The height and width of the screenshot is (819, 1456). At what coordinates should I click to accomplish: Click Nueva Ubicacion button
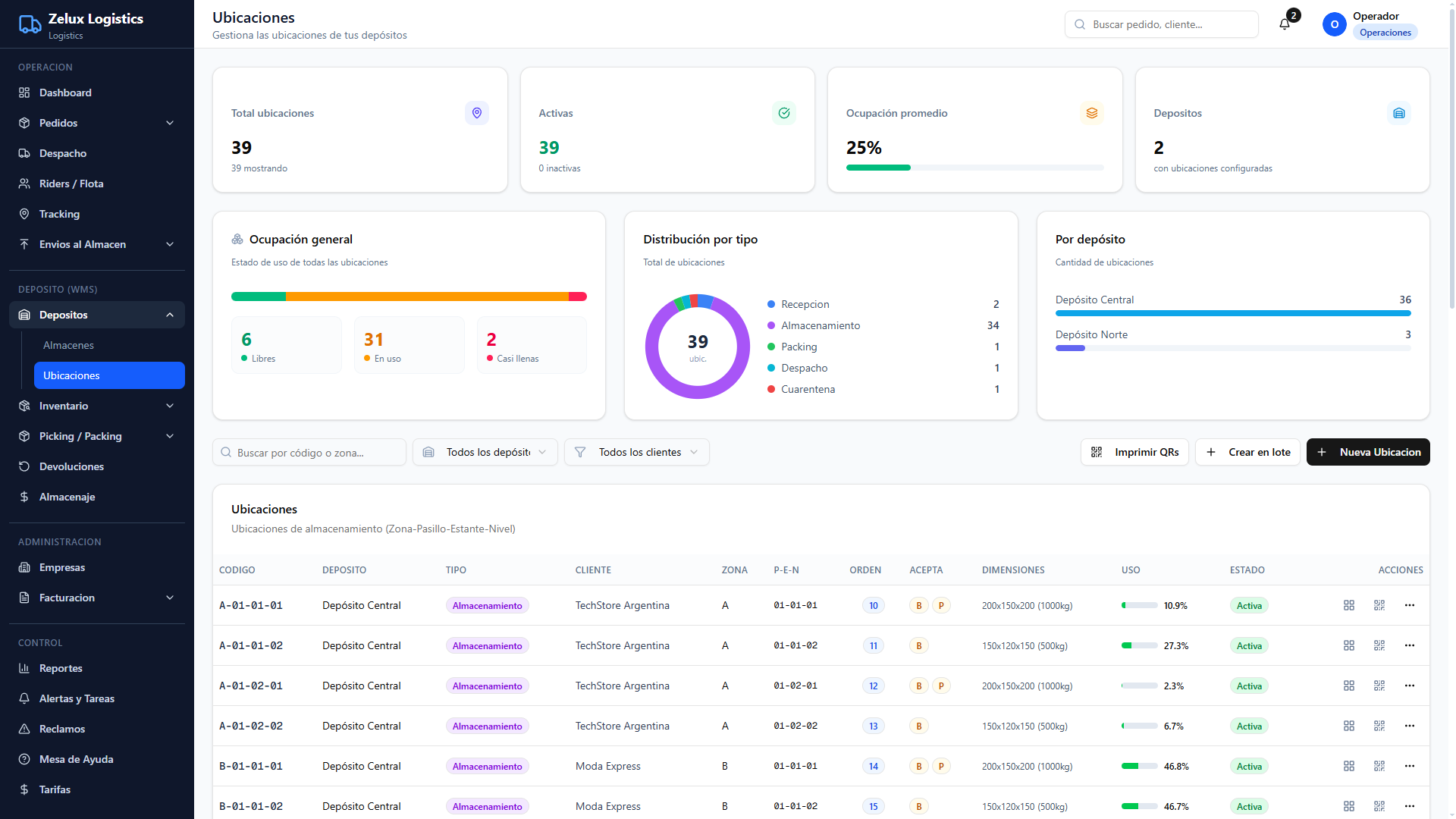(1368, 452)
